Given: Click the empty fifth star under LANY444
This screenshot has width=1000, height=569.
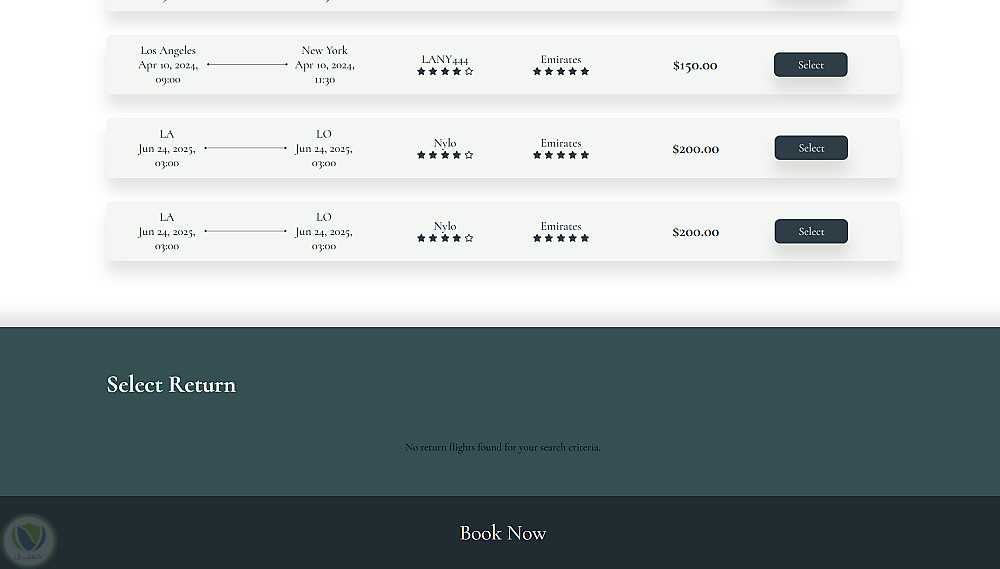Looking at the screenshot, I should (x=469, y=72).
